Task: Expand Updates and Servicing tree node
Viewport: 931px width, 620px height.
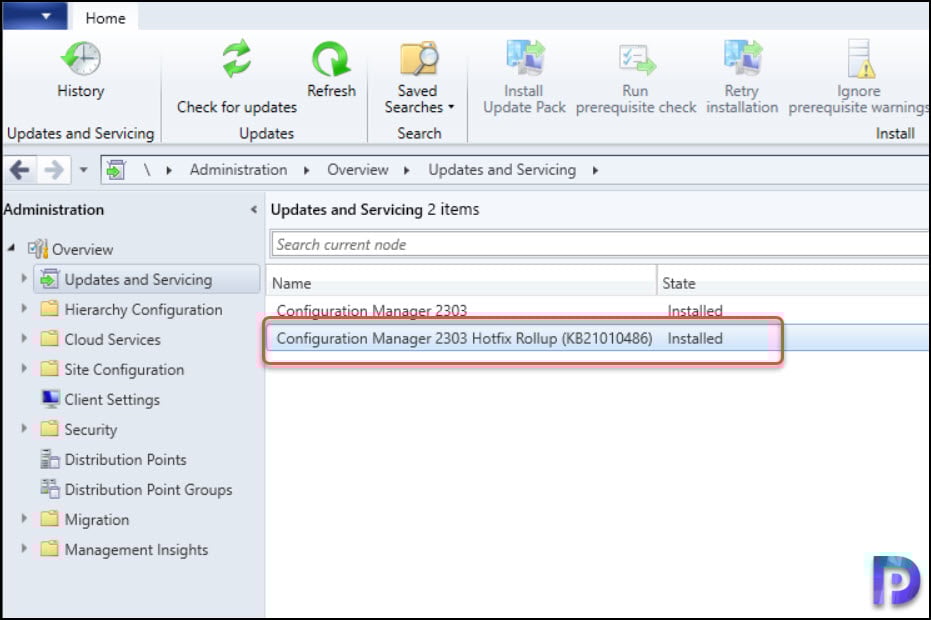Action: 24,278
